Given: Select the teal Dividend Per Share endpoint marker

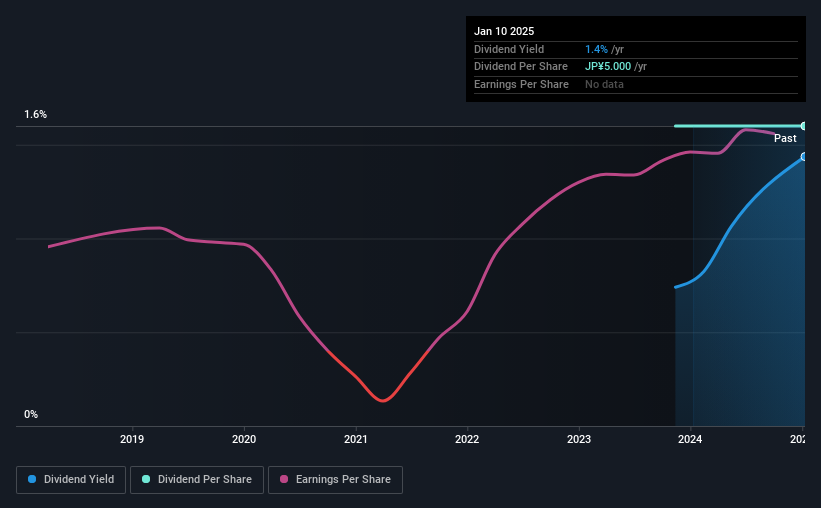Looking at the screenshot, I should (803, 126).
